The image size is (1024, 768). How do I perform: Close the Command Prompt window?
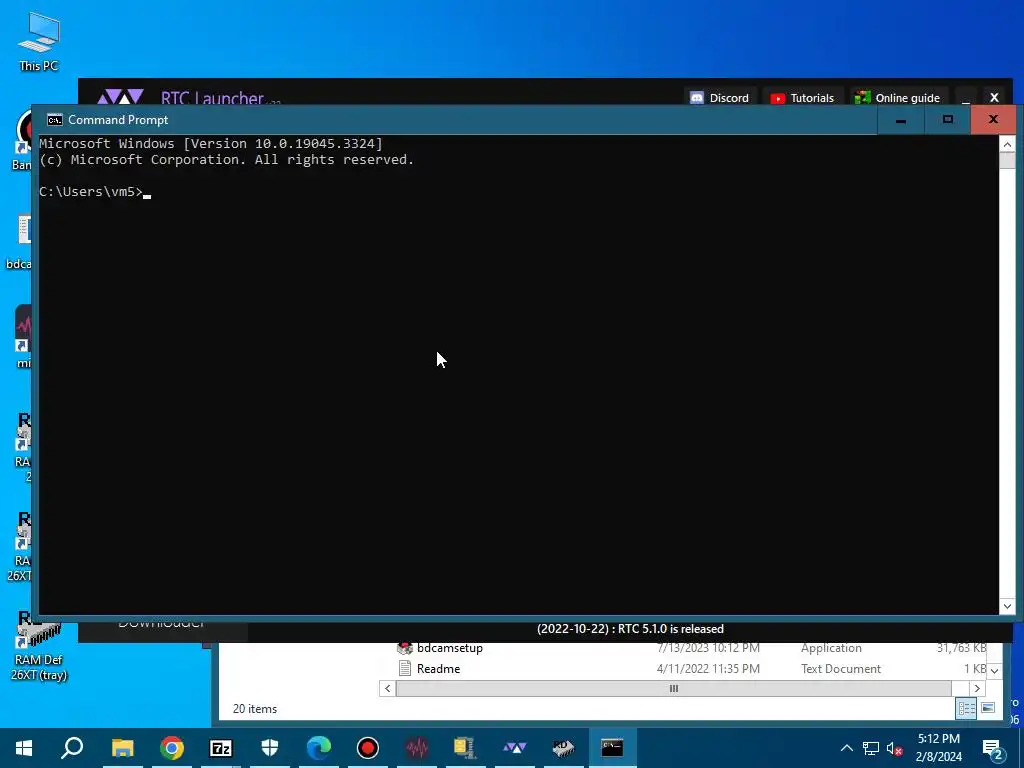click(x=993, y=120)
